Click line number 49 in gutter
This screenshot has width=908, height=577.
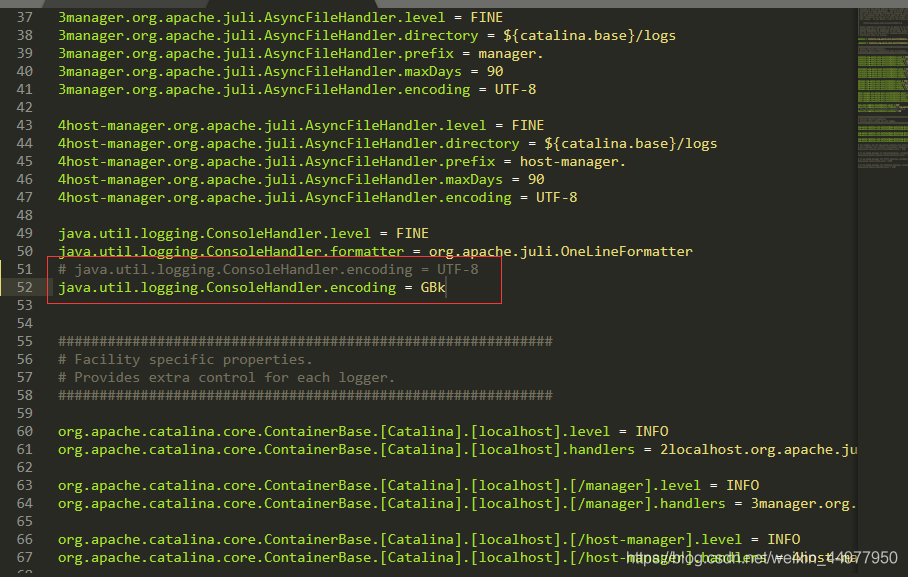pyautogui.click(x=24, y=233)
